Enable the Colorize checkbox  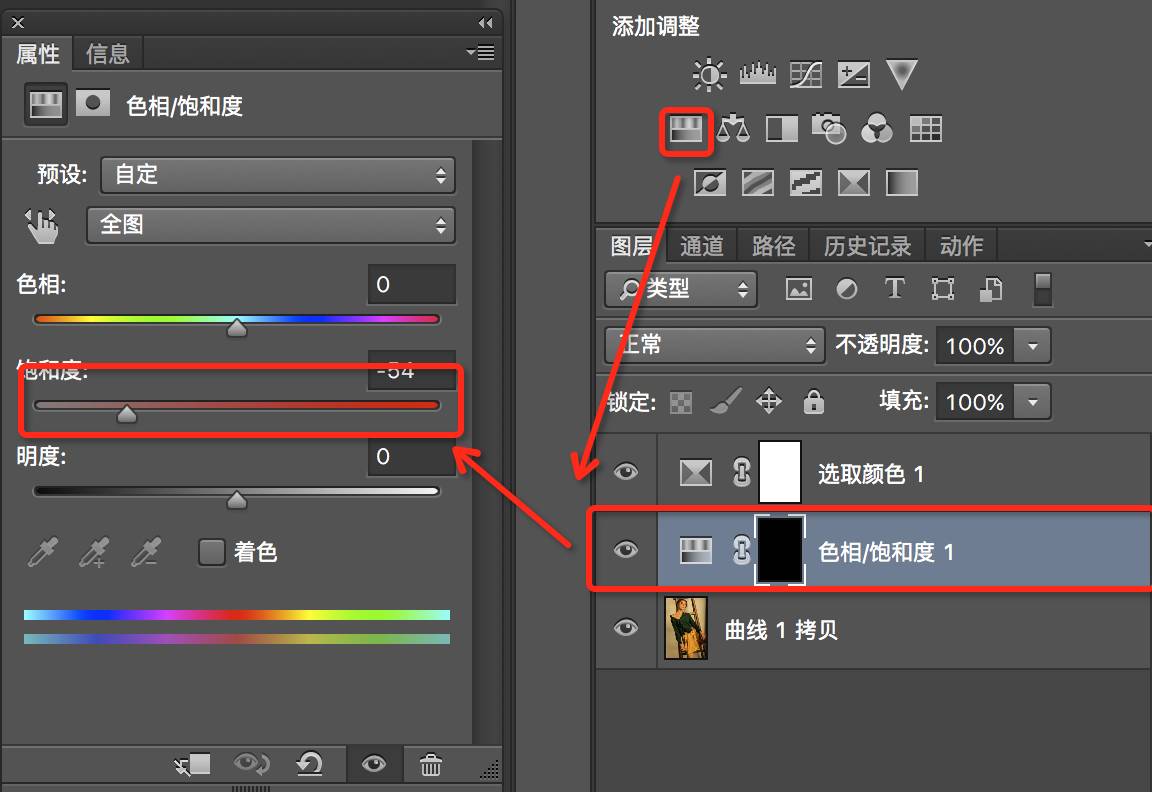click(212, 552)
